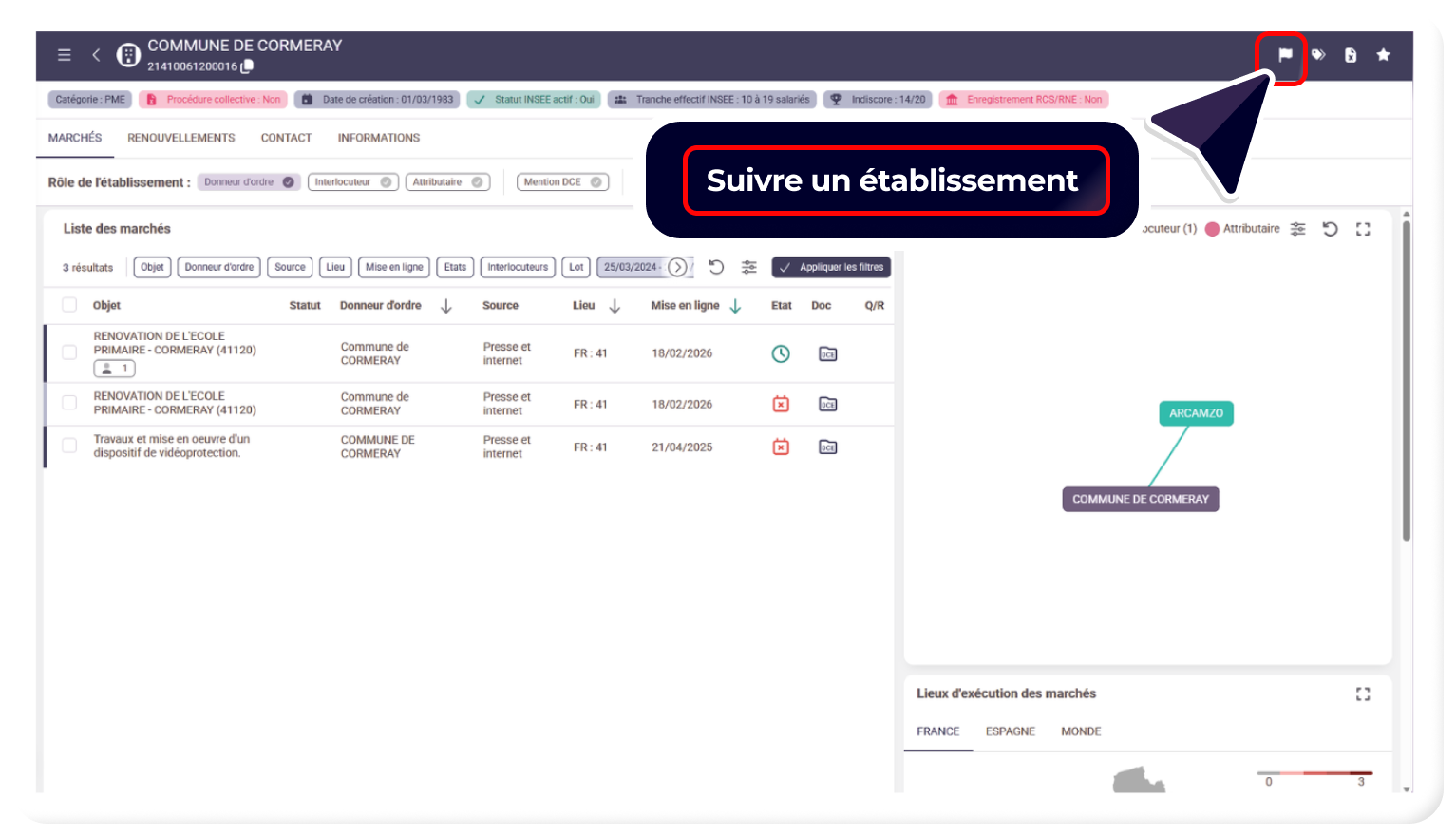Click the ARCAMZO node in the graph
The height and width of the screenshot is (836, 1456).
[x=1196, y=413]
